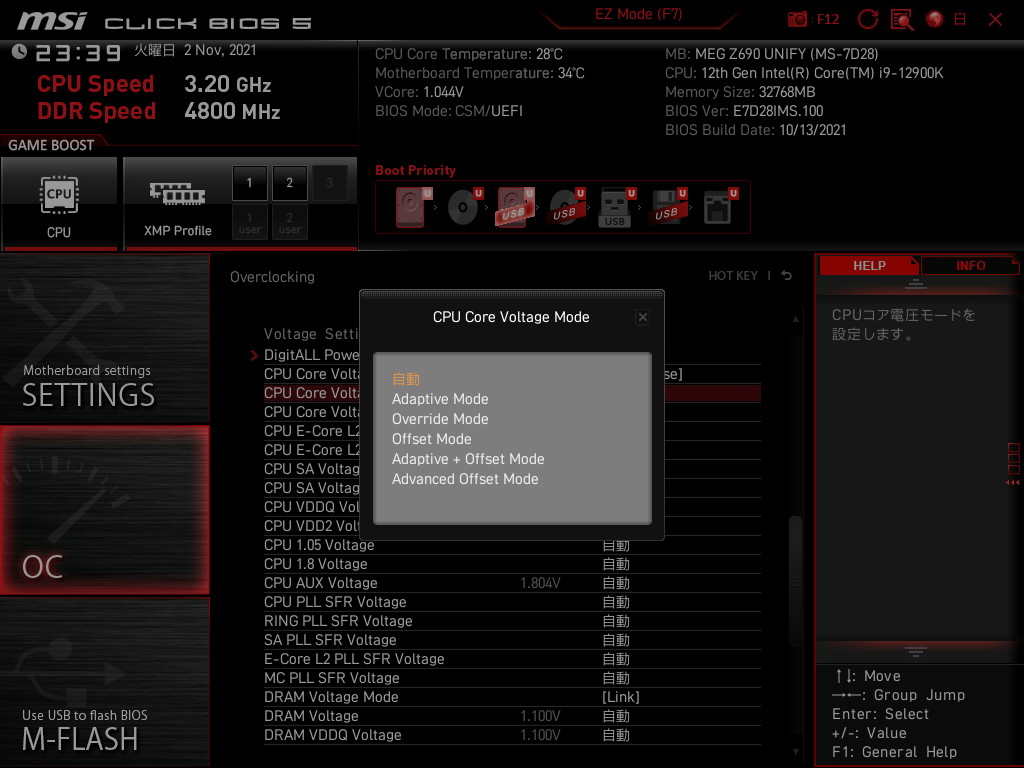The width and height of the screenshot is (1024, 768).
Task: Enable XMP profile 2
Action: point(289,183)
